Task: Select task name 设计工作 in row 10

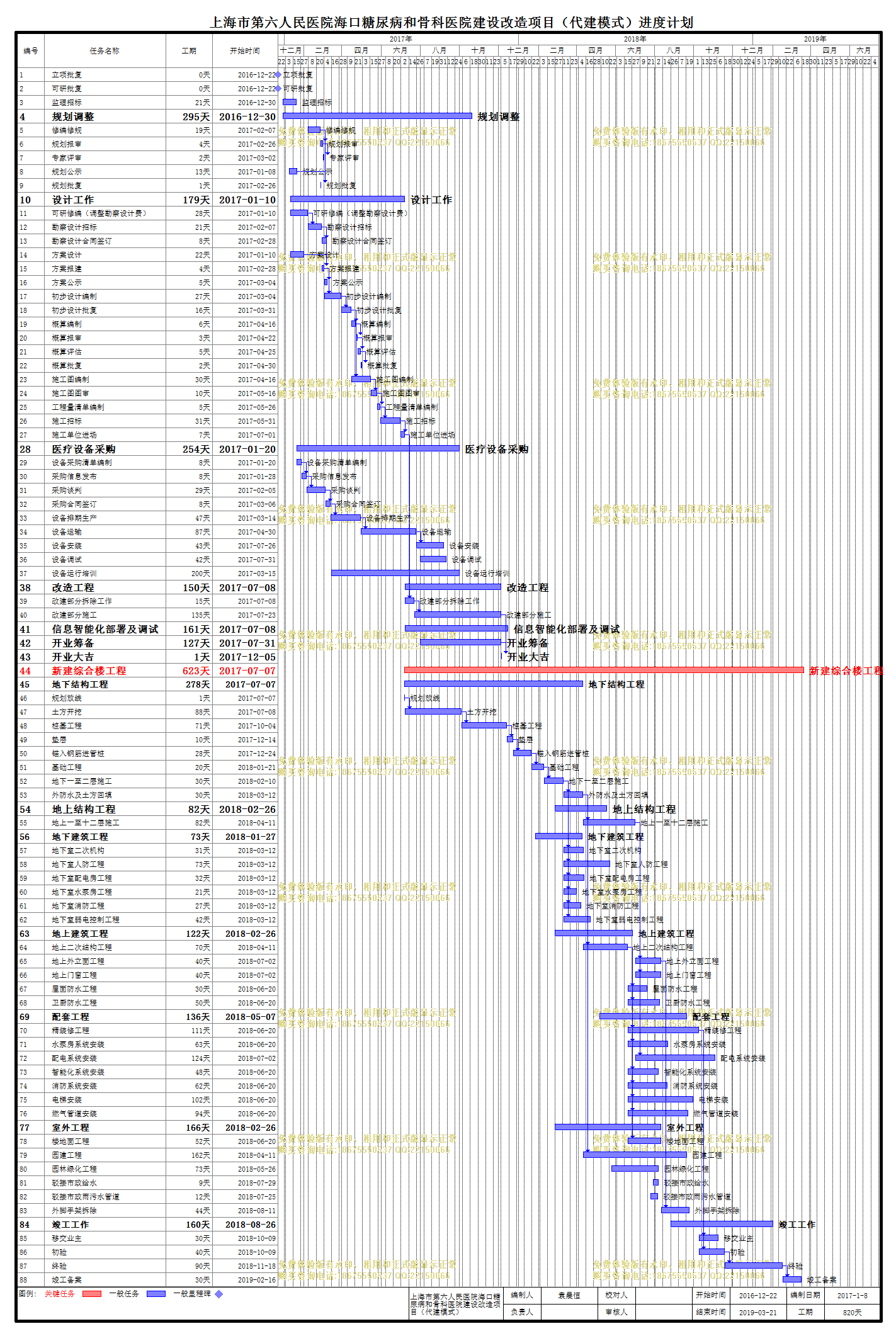Action: click(x=73, y=200)
